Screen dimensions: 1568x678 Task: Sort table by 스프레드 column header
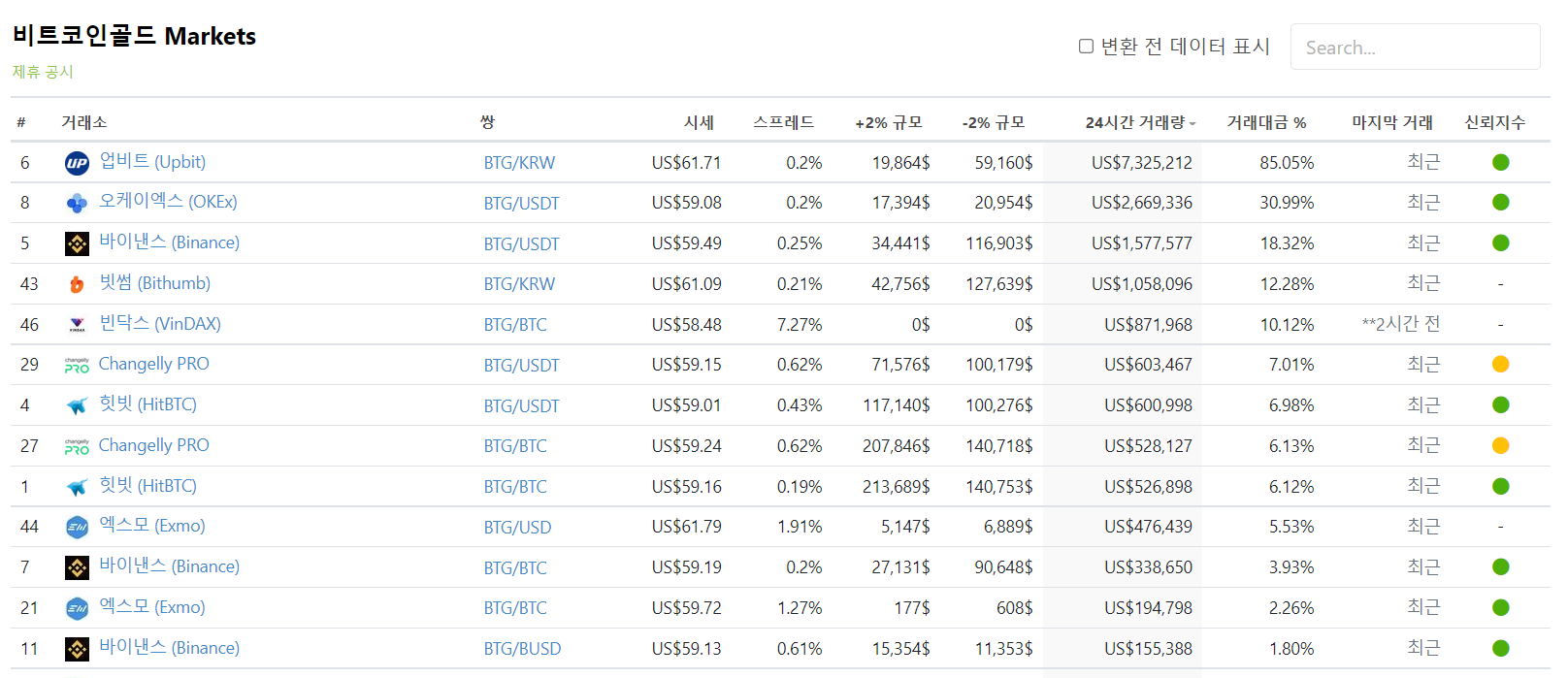(x=784, y=122)
